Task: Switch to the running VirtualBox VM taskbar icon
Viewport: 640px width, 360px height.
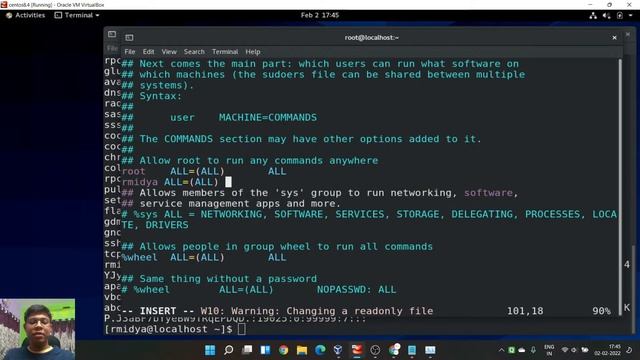Action: coord(357,350)
